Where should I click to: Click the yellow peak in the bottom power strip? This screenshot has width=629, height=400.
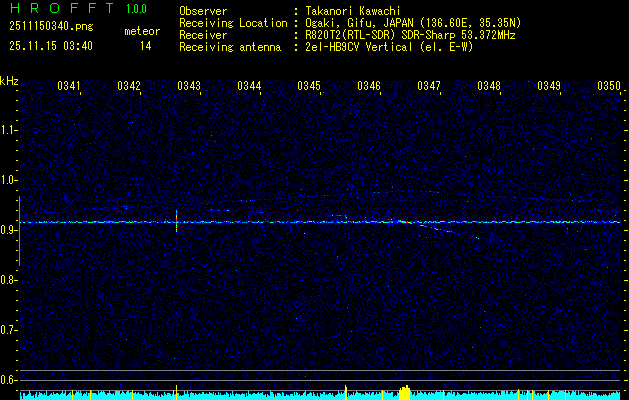[404, 391]
